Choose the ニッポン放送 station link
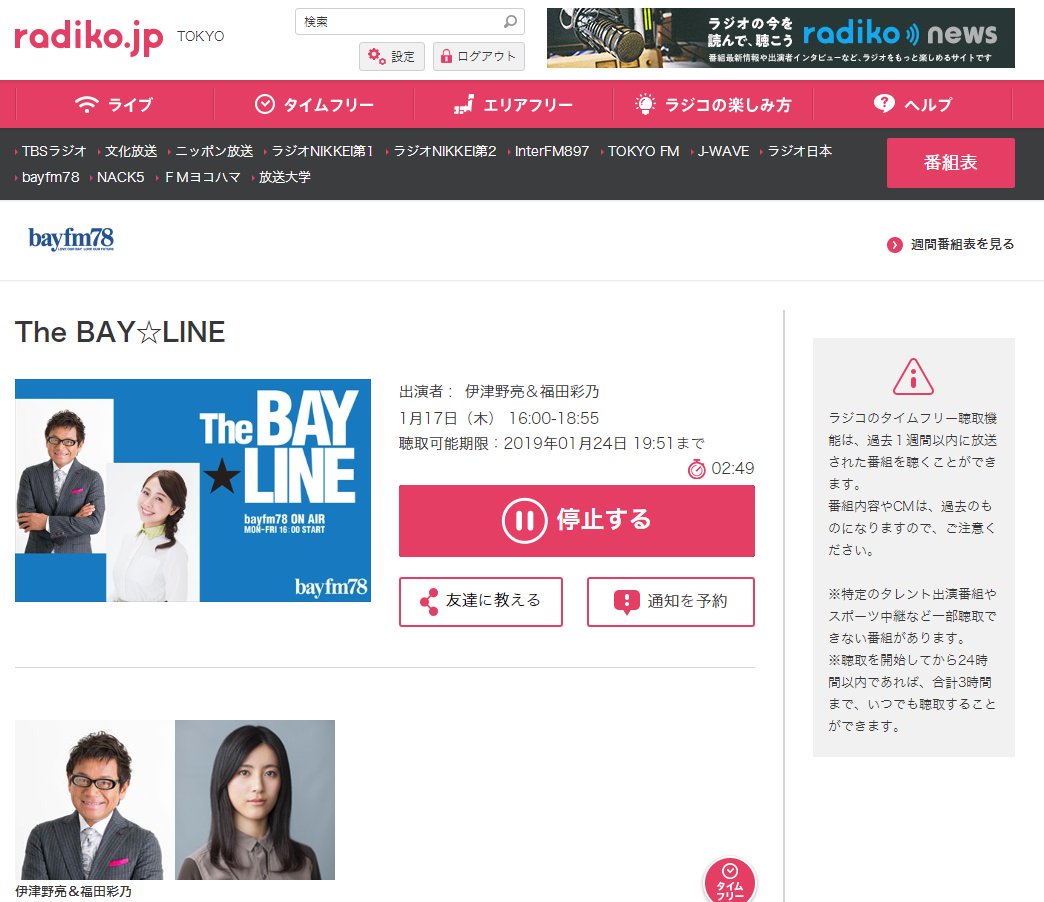The image size is (1044, 902). 214,151
